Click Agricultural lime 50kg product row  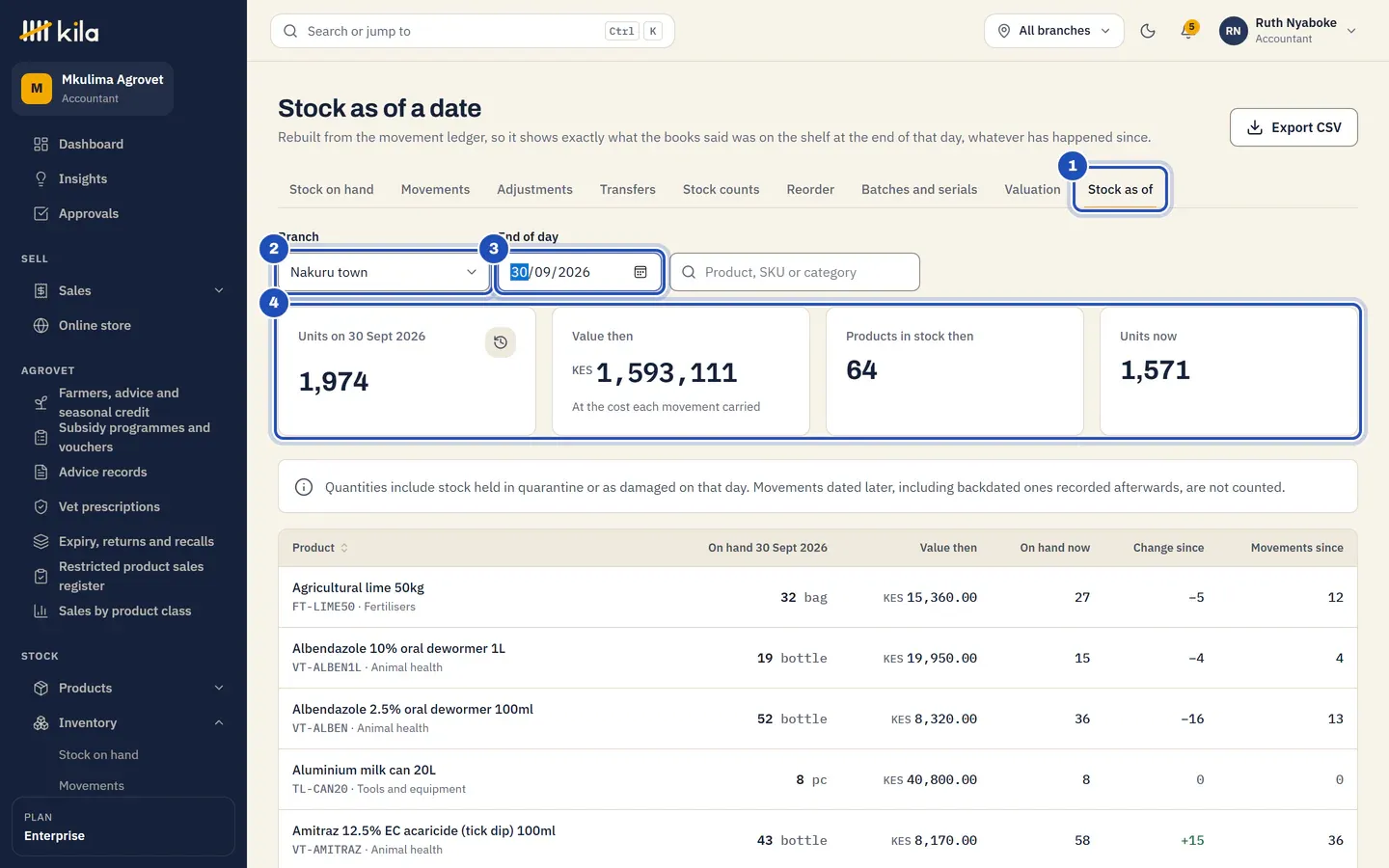[x=818, y=597]
